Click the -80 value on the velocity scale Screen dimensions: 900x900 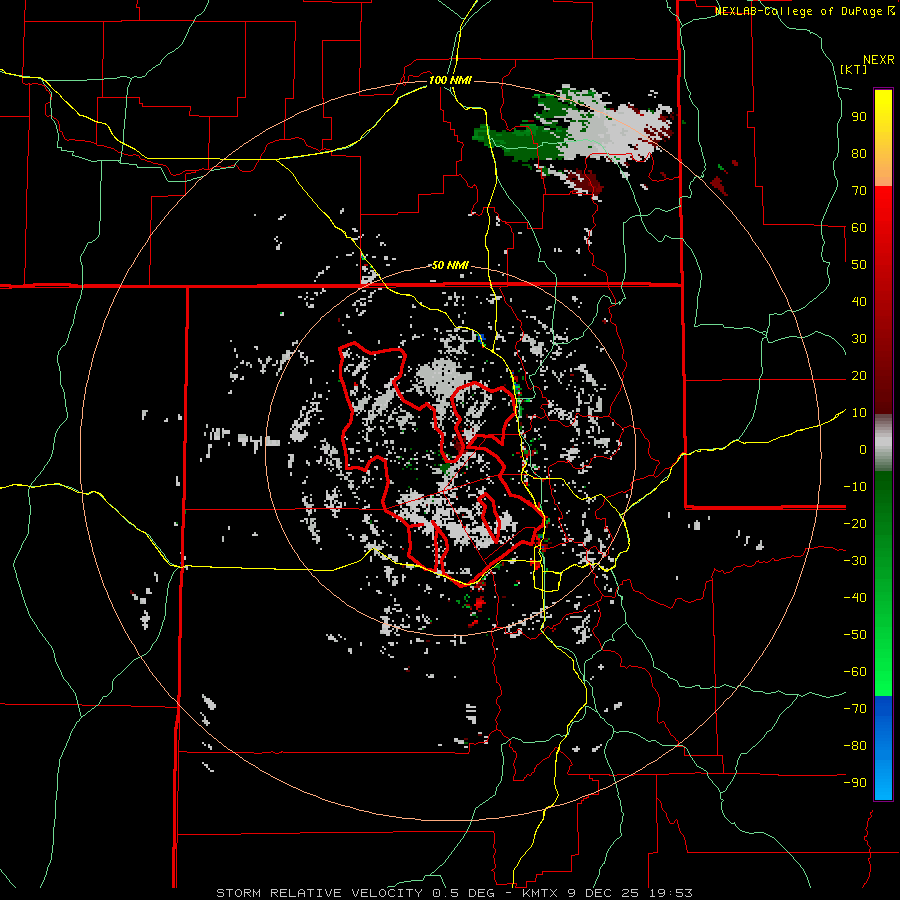pyautogui.click(x=855, y=746)
